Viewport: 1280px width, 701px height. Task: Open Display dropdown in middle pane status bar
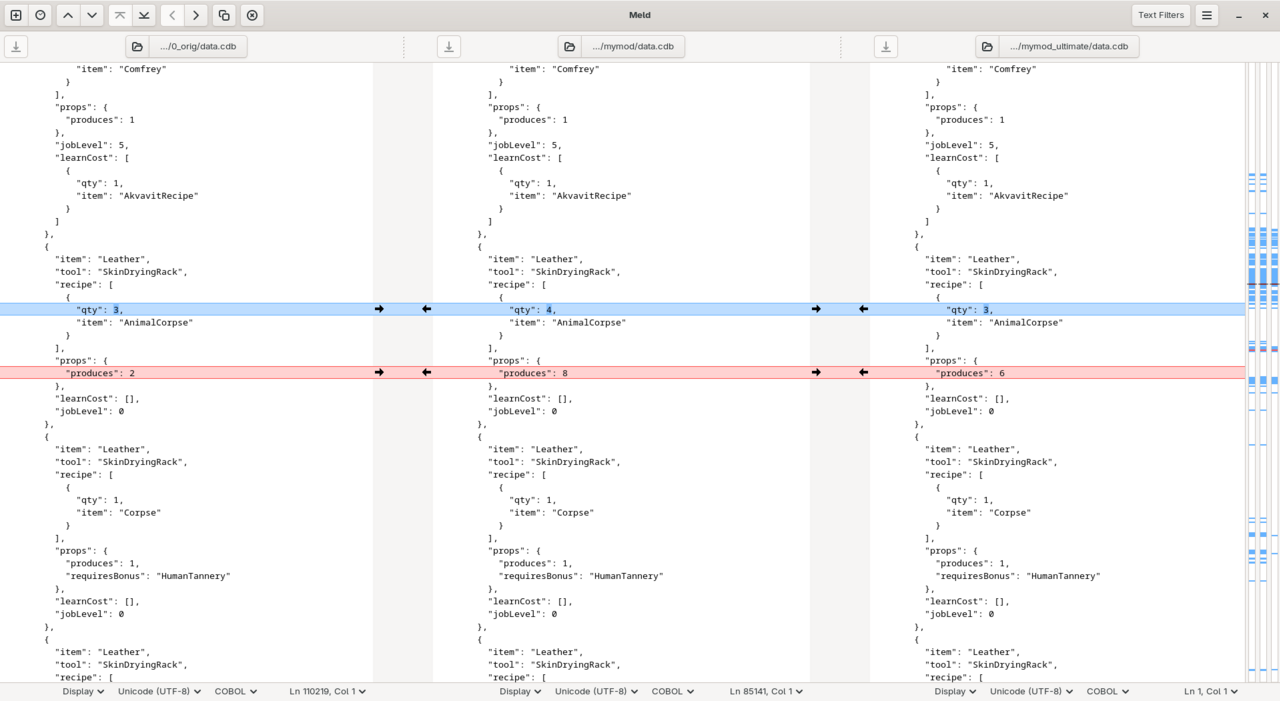point(520,691)
